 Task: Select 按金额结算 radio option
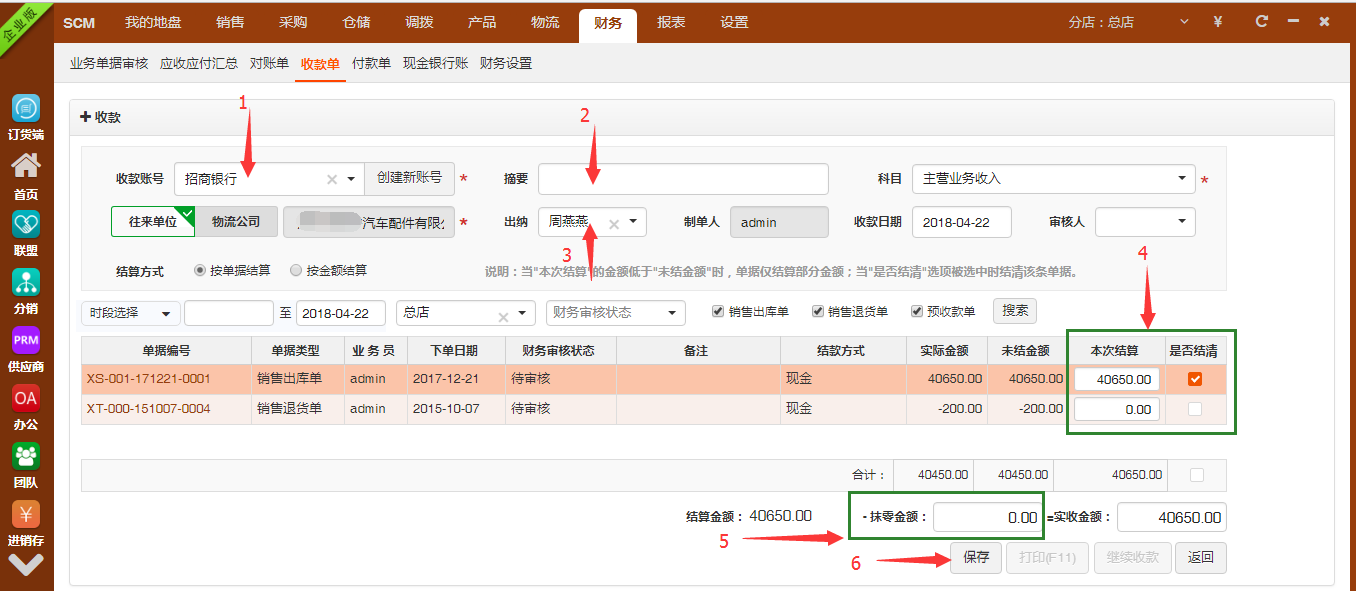296,270
